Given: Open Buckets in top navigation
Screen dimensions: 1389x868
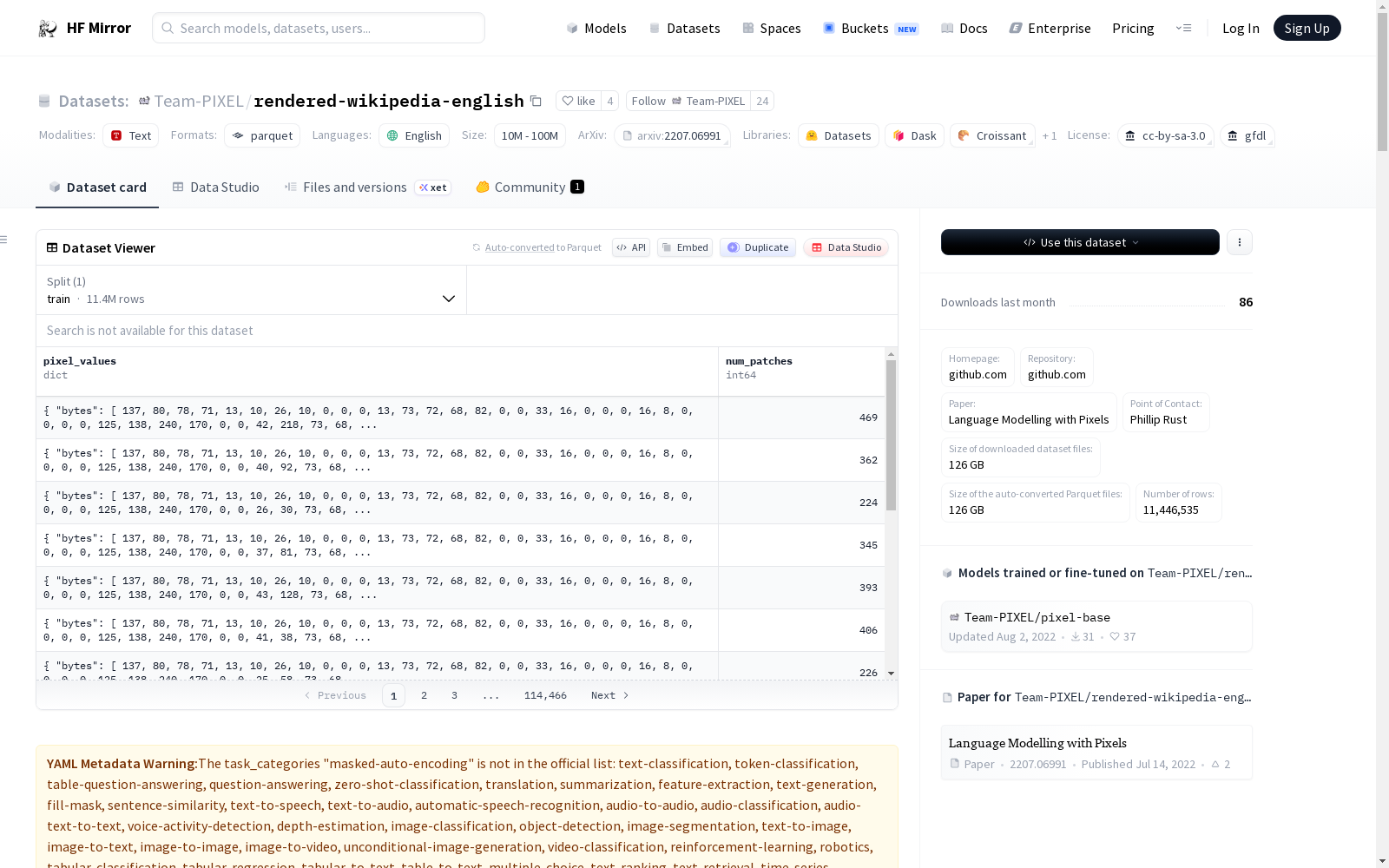Looking at the screenshot, I should click(871, 29).
